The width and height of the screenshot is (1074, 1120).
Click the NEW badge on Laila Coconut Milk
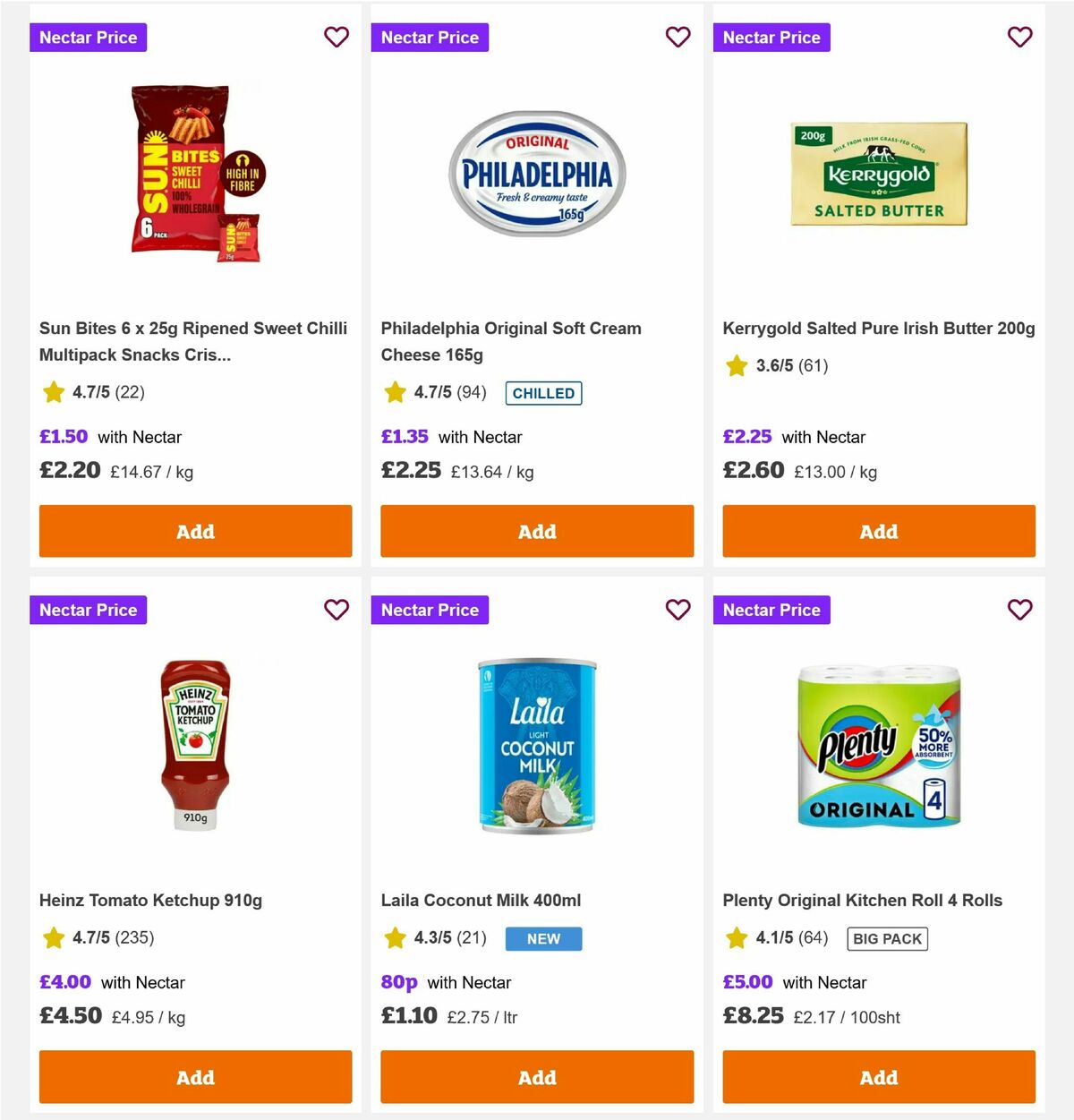click(543, 938)
